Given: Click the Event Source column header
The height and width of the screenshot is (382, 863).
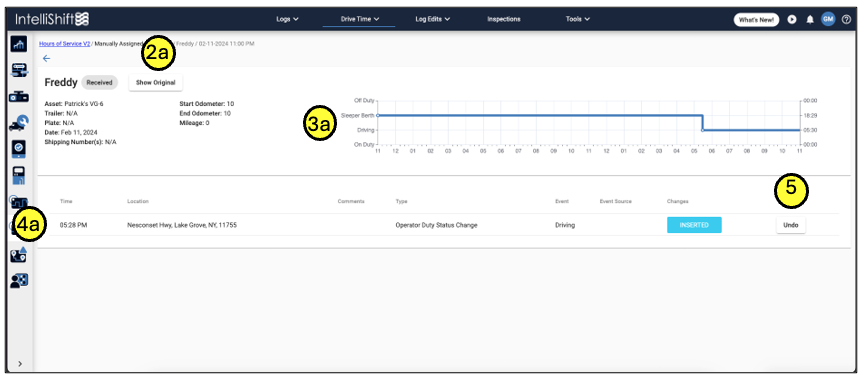Looking at the screenshot, I should [x=615, y=201].
